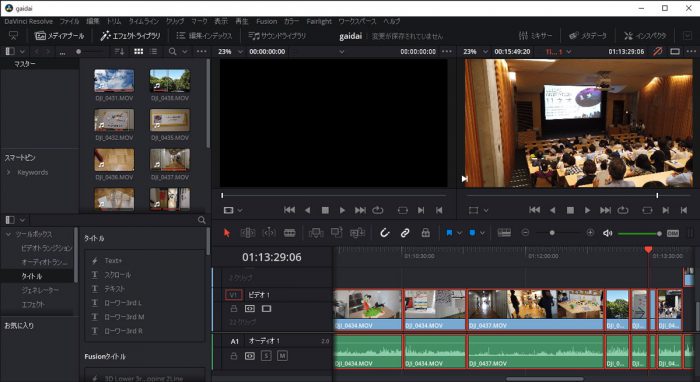This screenshot has height=382, width=700.
Task: Toggle linked selection chain icon
Action: tap(405, 233)
